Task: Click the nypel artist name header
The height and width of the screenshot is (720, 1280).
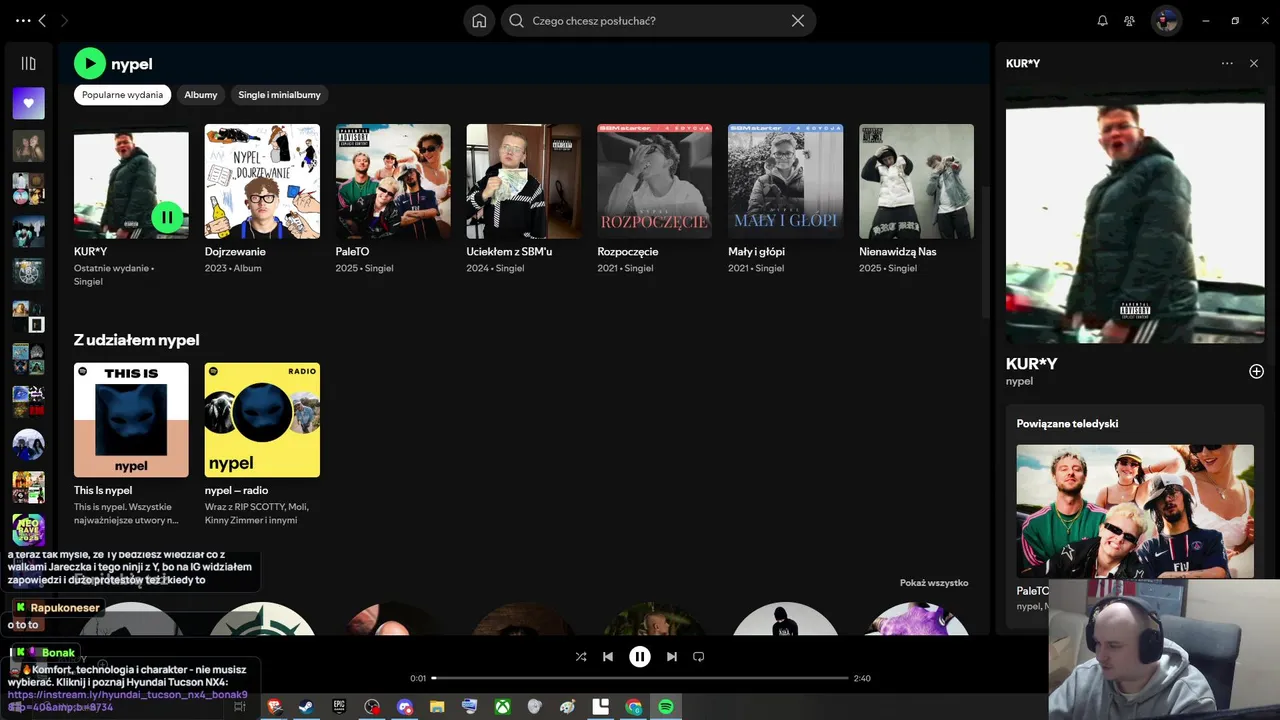Action: [x=132, y=64]
